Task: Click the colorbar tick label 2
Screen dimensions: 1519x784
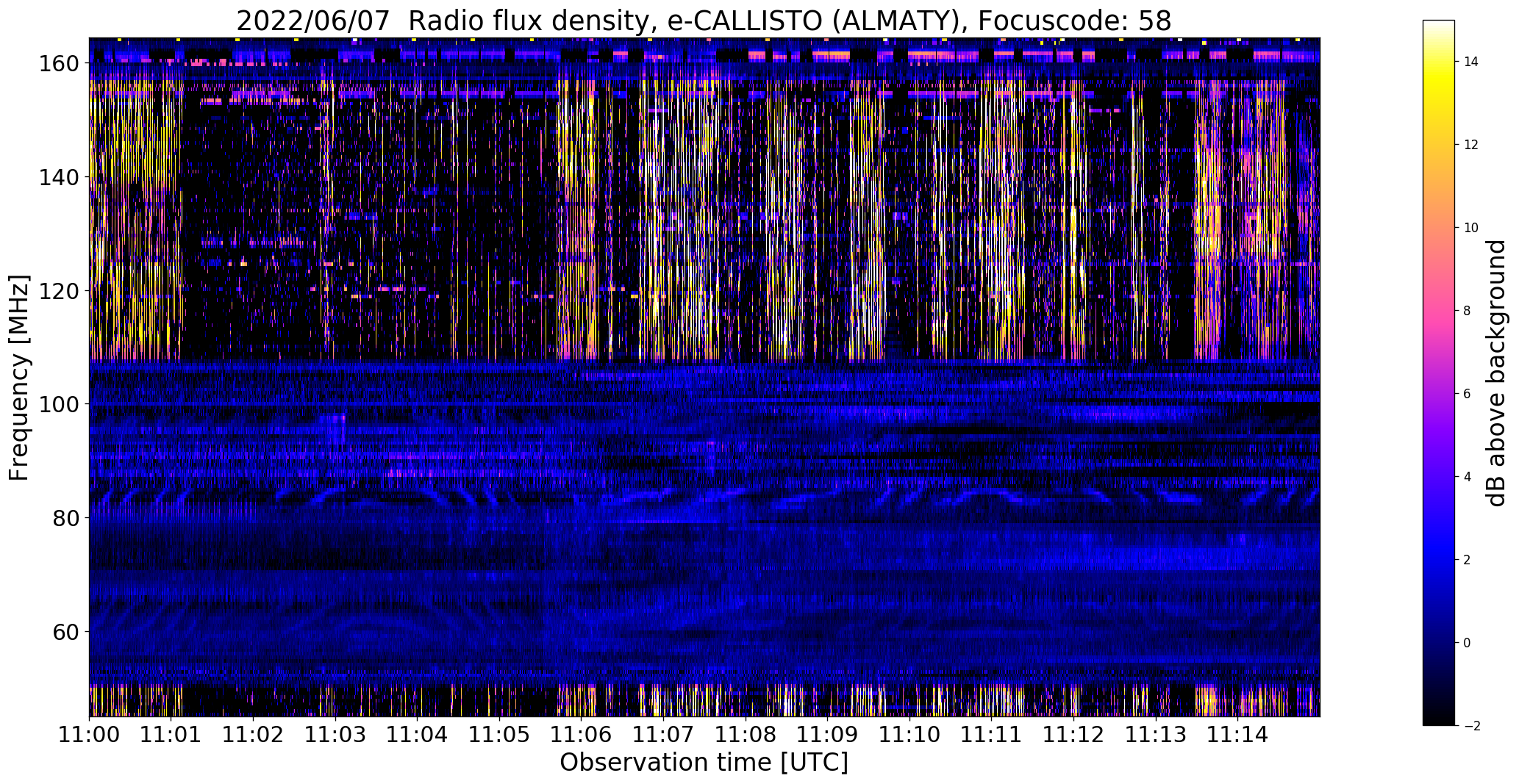Action: pos(1467,560)
